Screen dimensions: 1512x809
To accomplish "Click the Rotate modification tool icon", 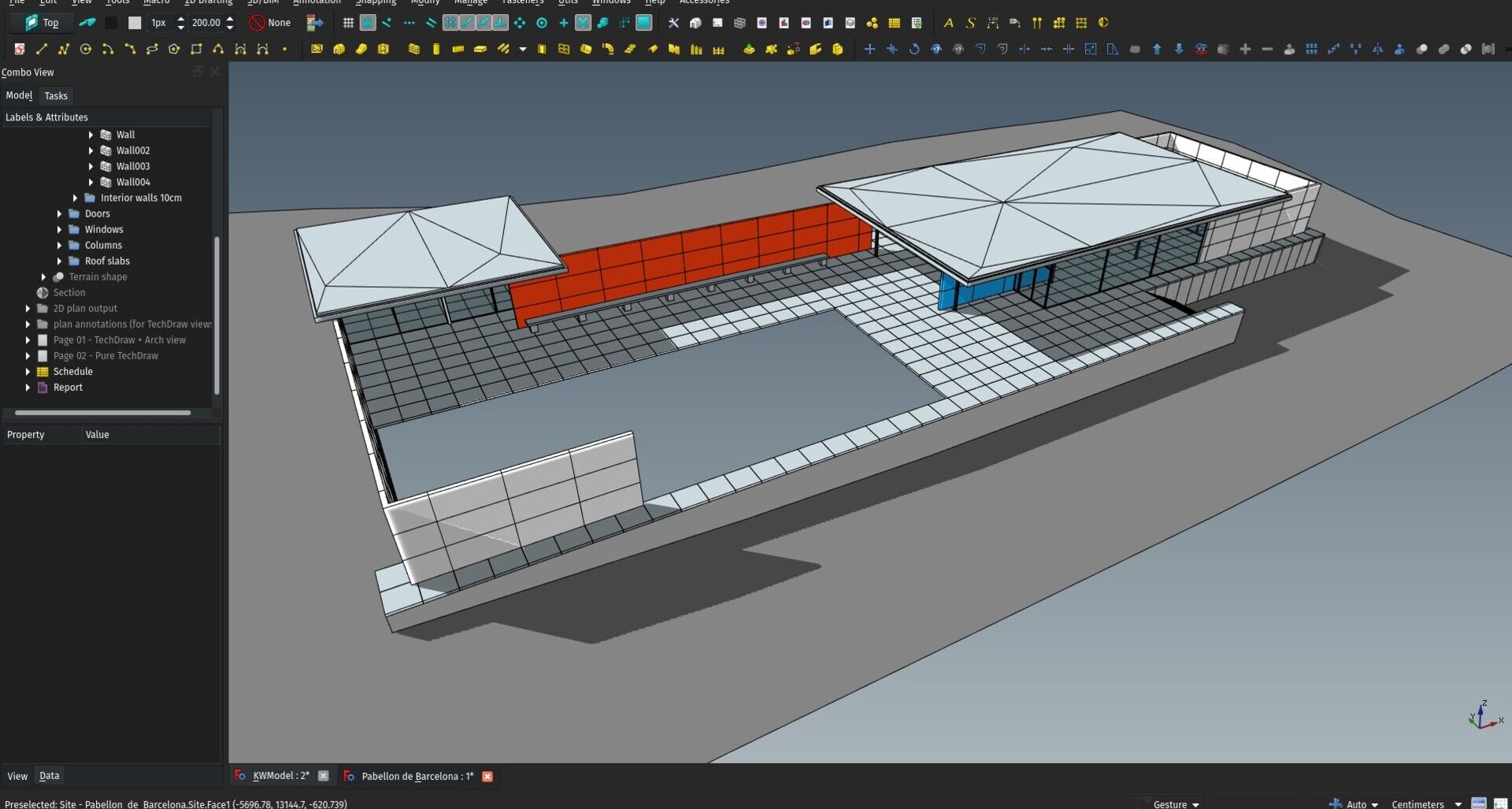I will (913, 49).
